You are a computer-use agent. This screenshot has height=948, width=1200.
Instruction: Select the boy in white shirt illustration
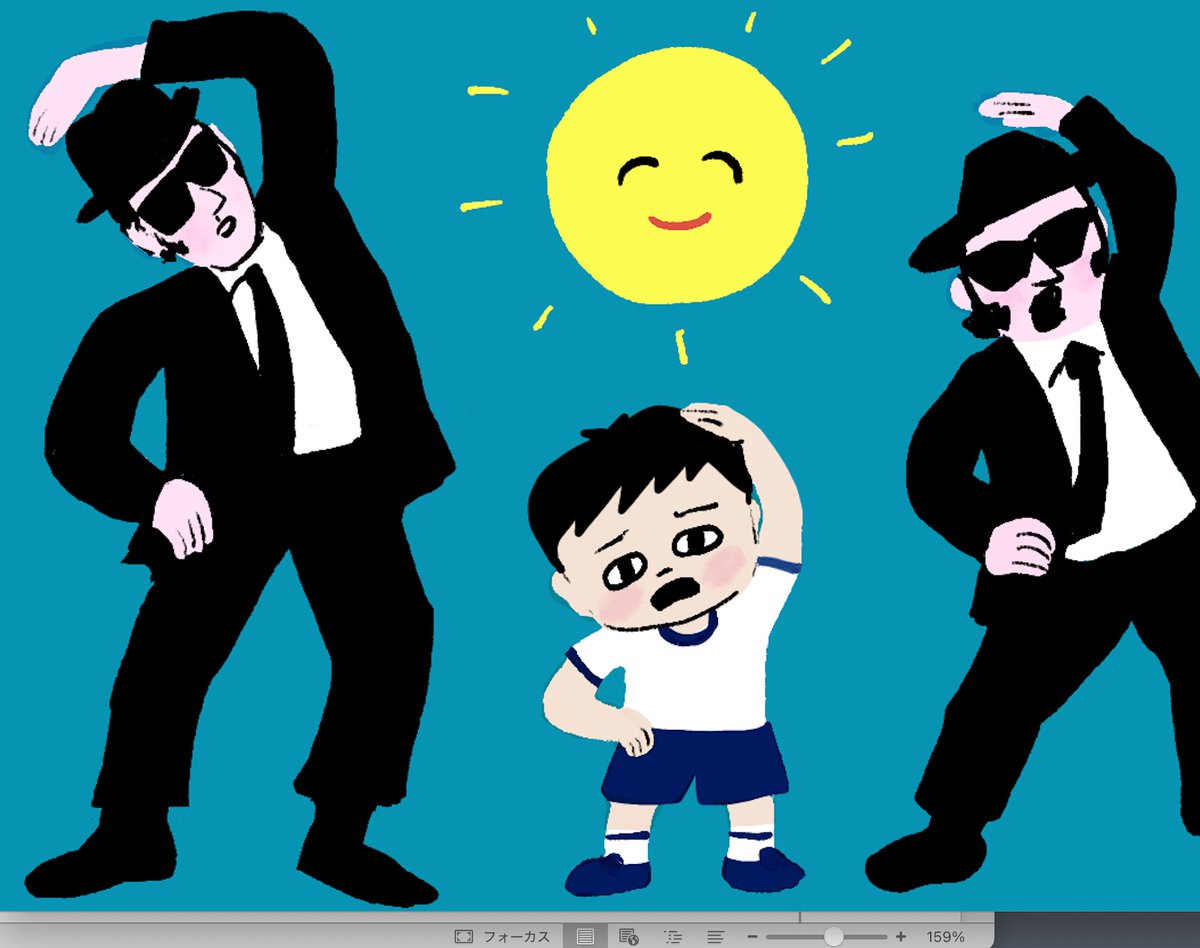pos(665,650)
